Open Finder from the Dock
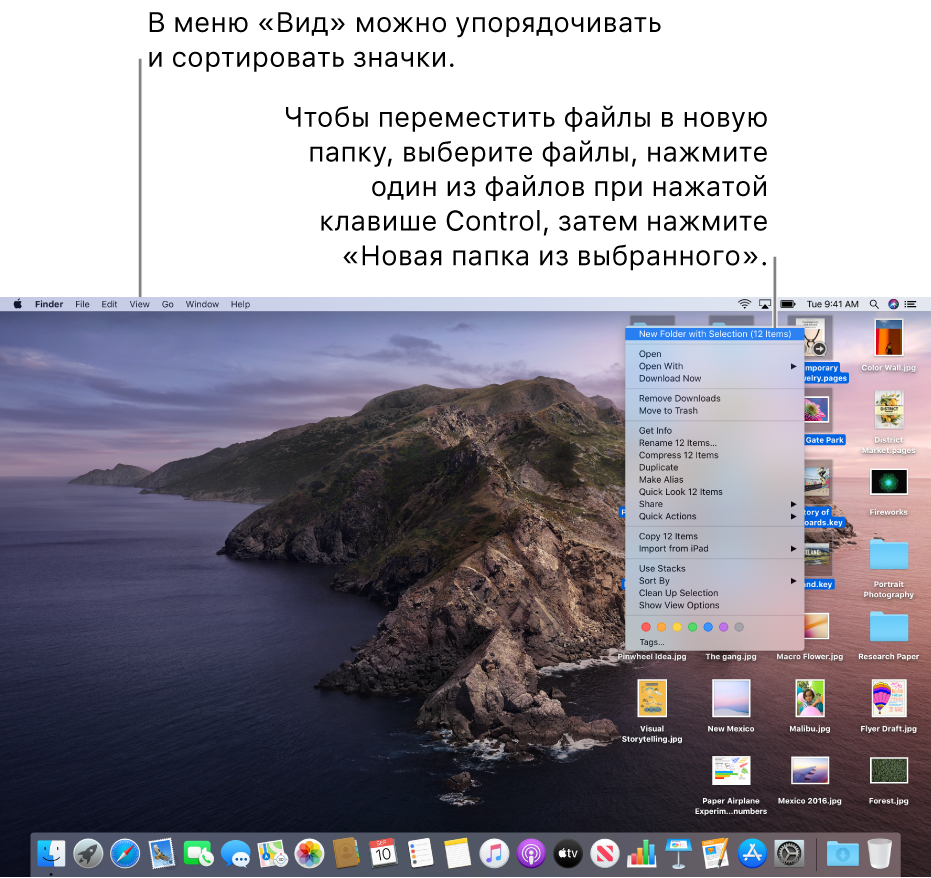The image size is (931, 878). [x=52, y=854]
